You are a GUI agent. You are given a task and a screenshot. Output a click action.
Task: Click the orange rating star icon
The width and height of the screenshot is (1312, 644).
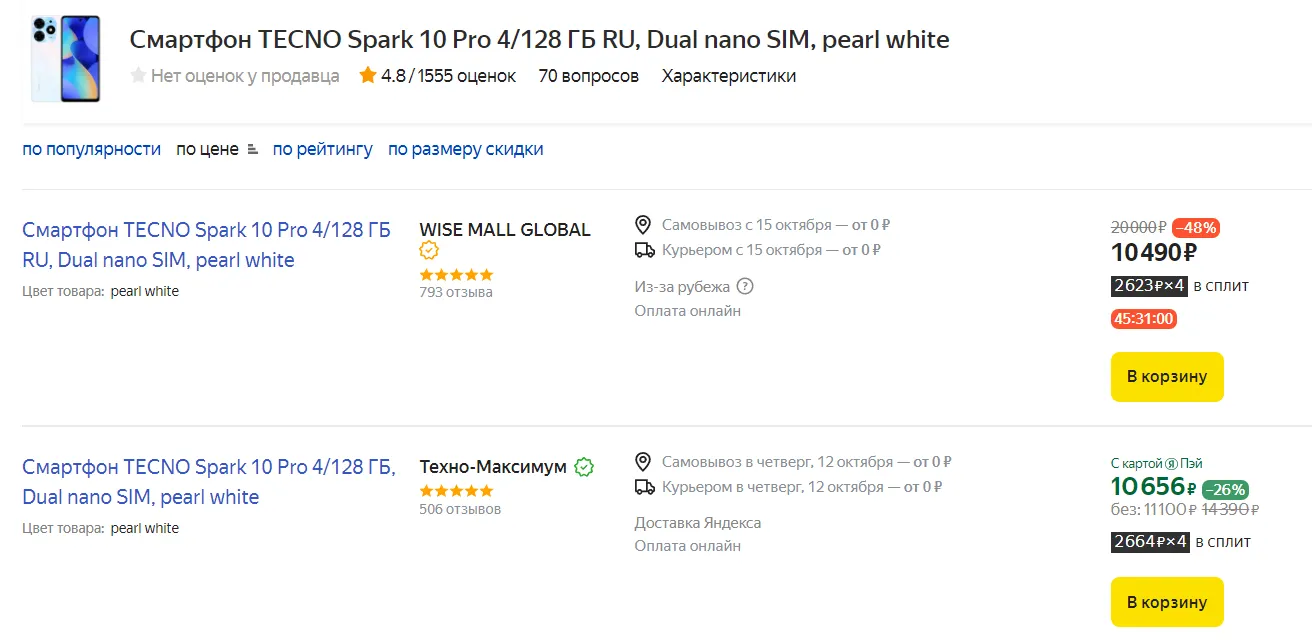pyautogui.click(x=368, y=75)
